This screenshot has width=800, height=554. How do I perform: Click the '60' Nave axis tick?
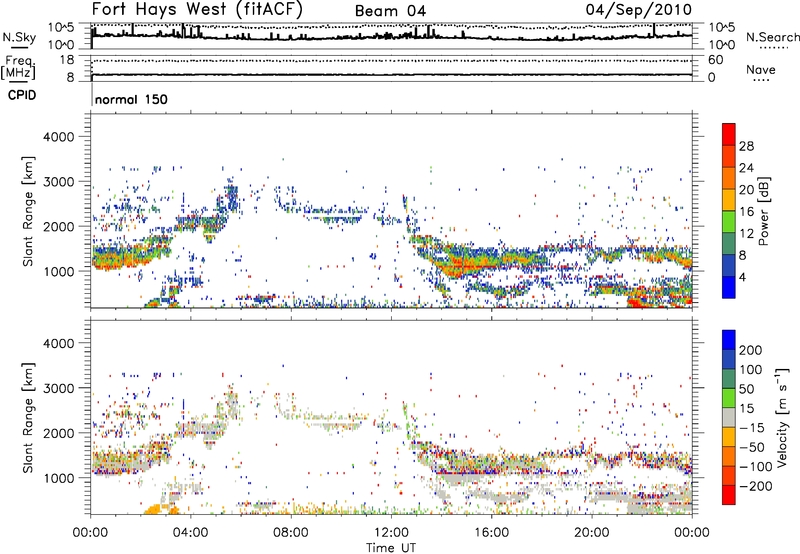pos(716,60)
